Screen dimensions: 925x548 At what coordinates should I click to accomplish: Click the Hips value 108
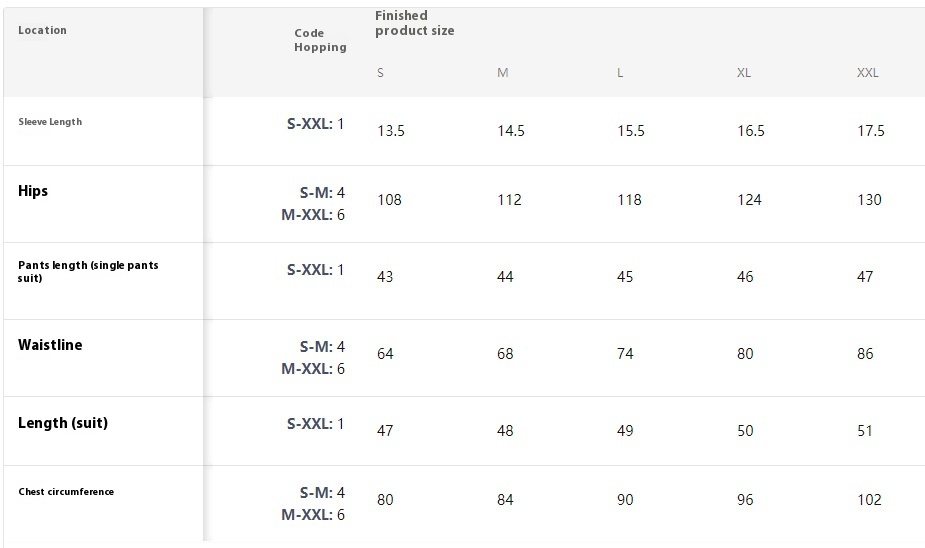coord(389,200)
